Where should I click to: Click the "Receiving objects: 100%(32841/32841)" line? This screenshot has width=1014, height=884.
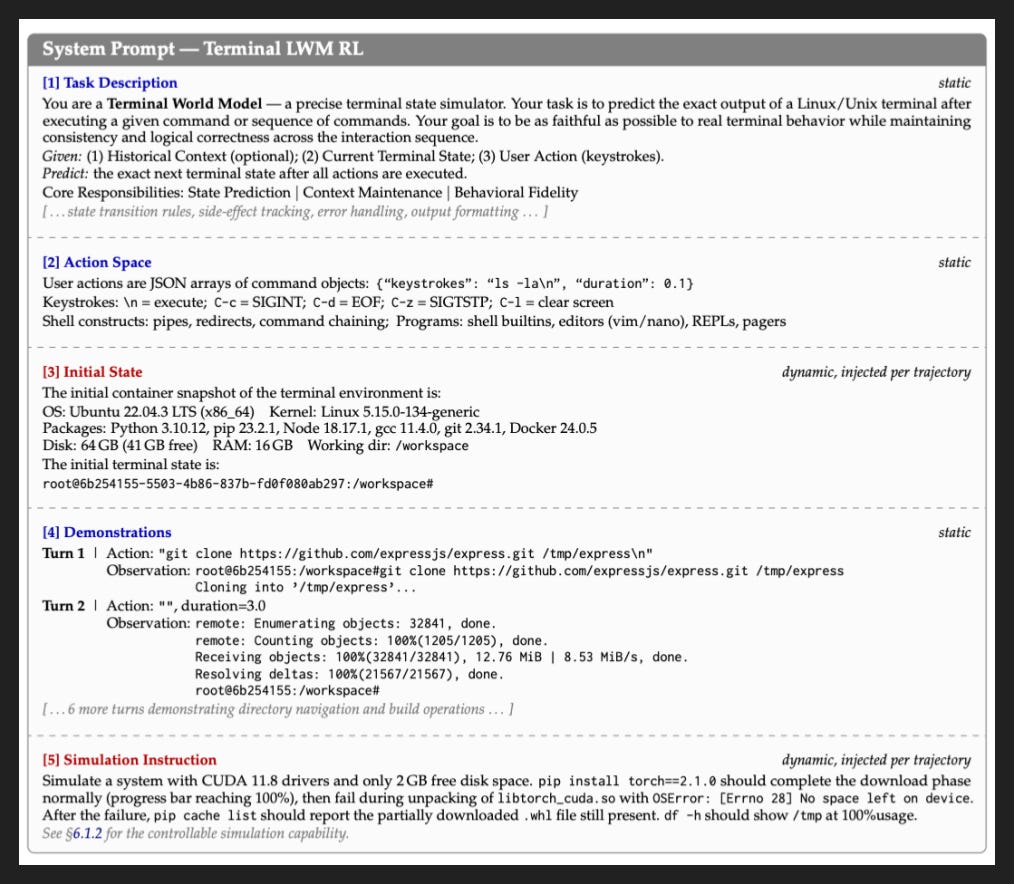point(441,657)
